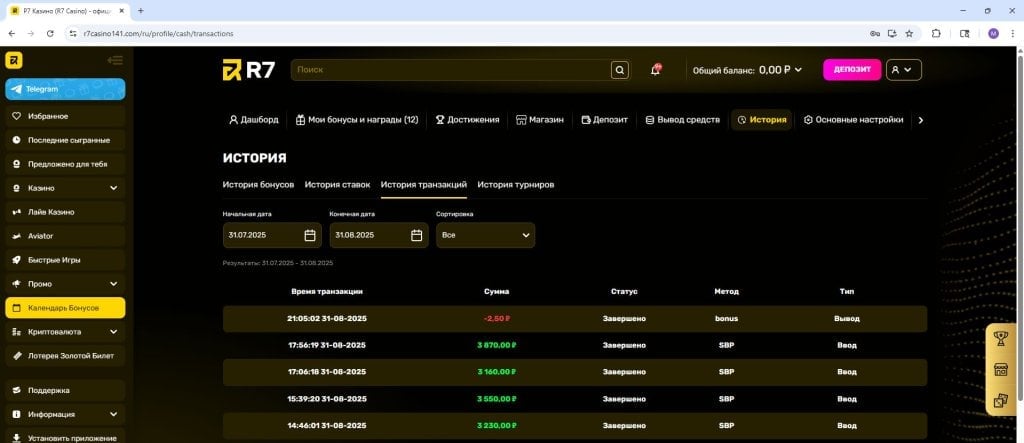The width and height of the screenshot is (1024, 443).
Task: Open the Вывод средств tab
Action: (682, 120)
